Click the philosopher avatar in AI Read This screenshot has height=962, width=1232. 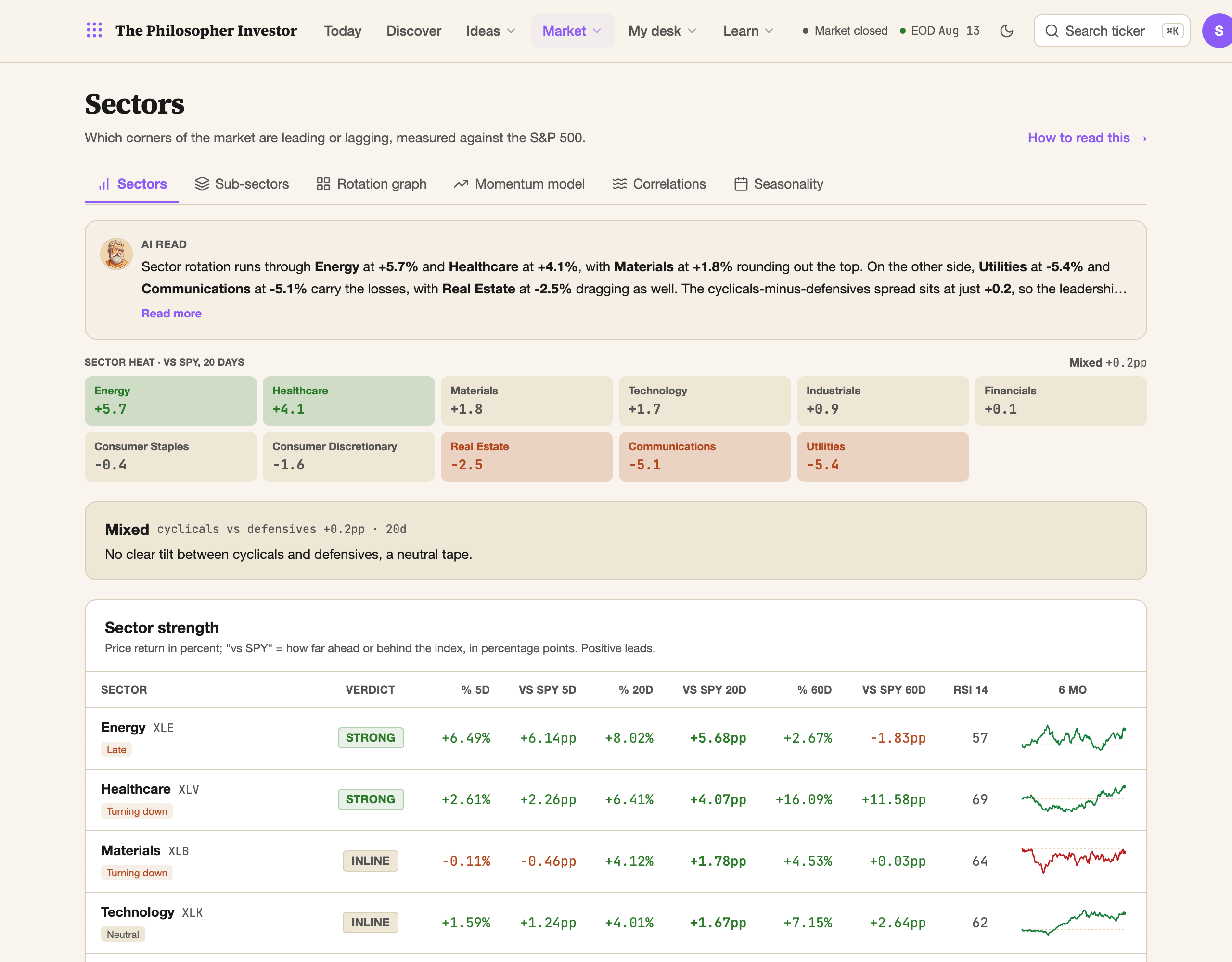[x=116, y=254]
